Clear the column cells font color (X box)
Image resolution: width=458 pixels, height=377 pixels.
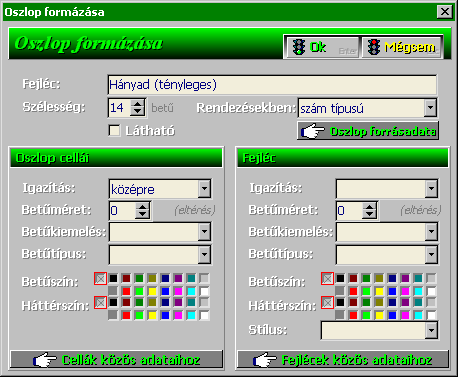coord(100,278)
